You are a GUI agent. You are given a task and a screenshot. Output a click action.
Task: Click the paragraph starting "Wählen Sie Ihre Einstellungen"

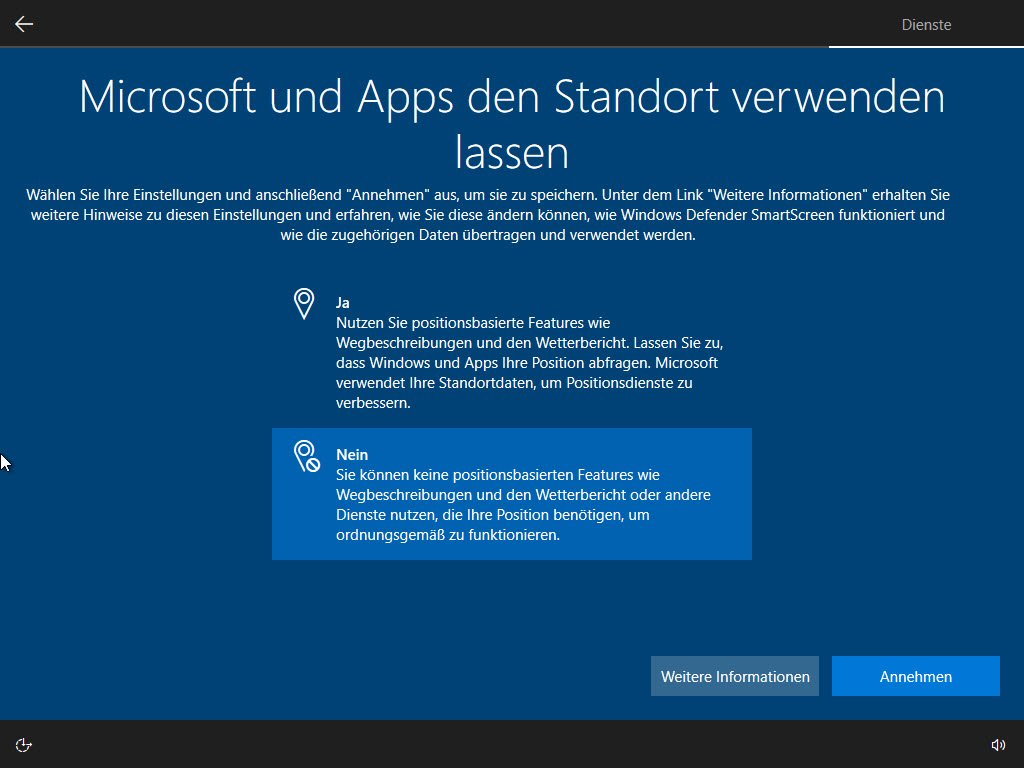[x=488, y=215]
